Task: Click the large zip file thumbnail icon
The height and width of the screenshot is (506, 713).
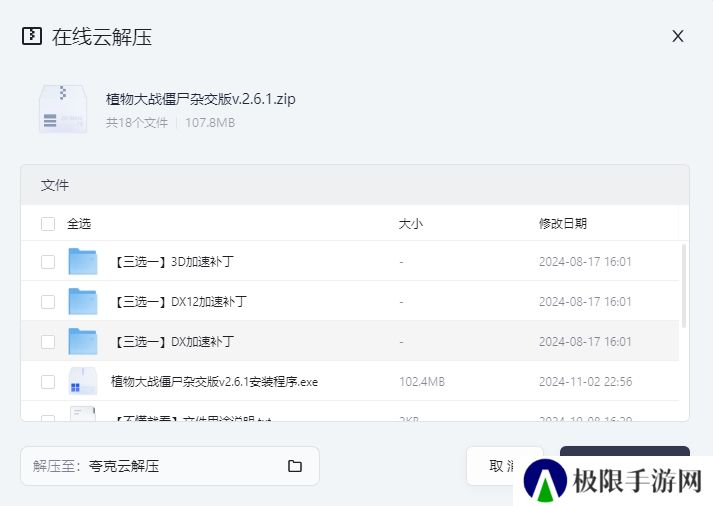Action: [63, 109]
